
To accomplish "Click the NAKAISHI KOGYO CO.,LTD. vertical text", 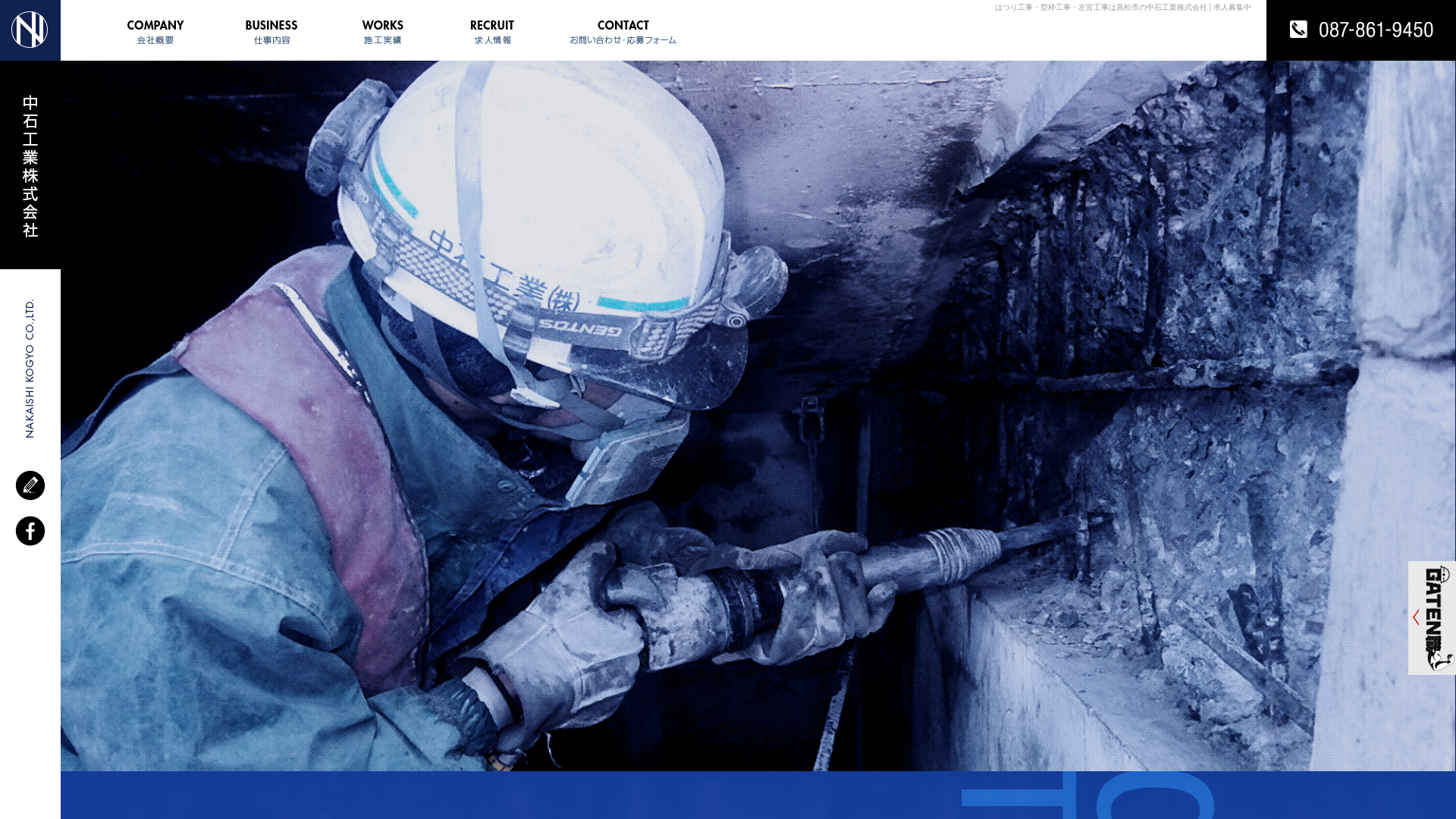I will point(30,369).
